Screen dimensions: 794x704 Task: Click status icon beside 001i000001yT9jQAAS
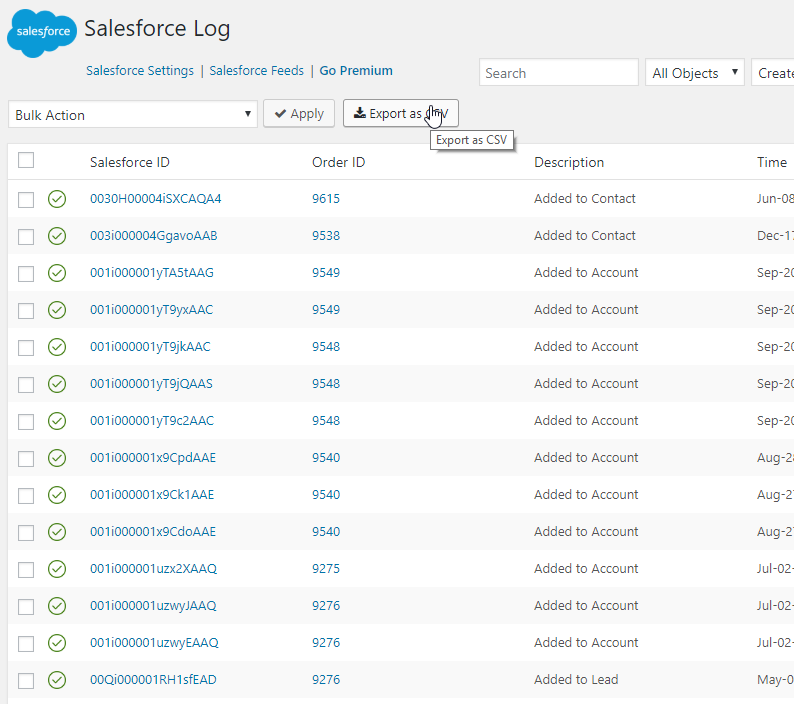[x=57, y=384]
